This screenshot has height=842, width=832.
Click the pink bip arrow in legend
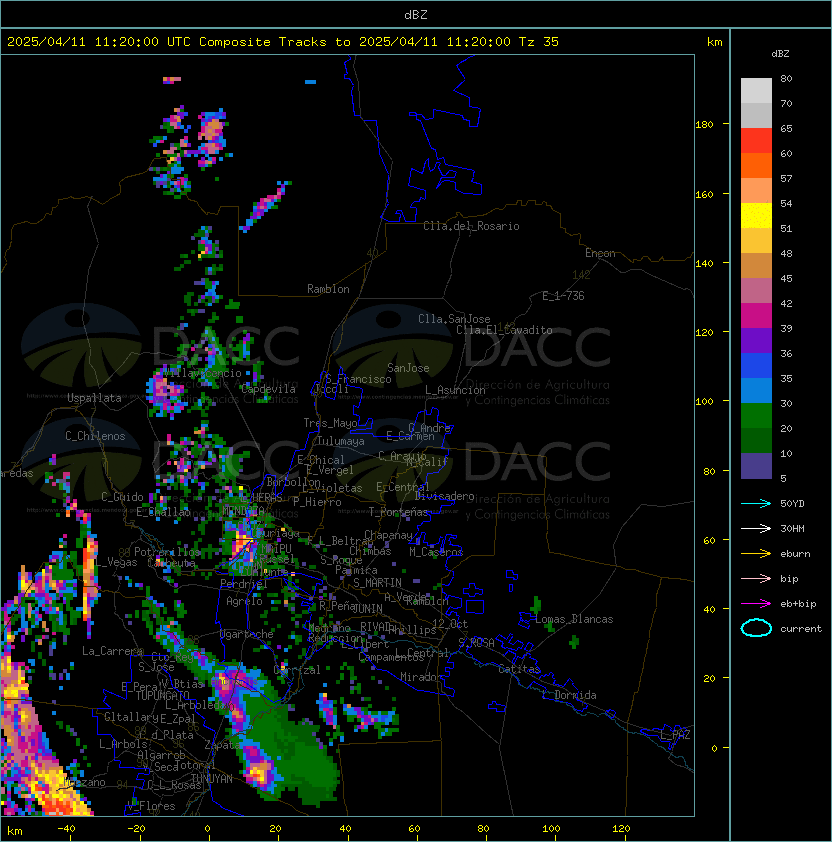tap(756, 578)
